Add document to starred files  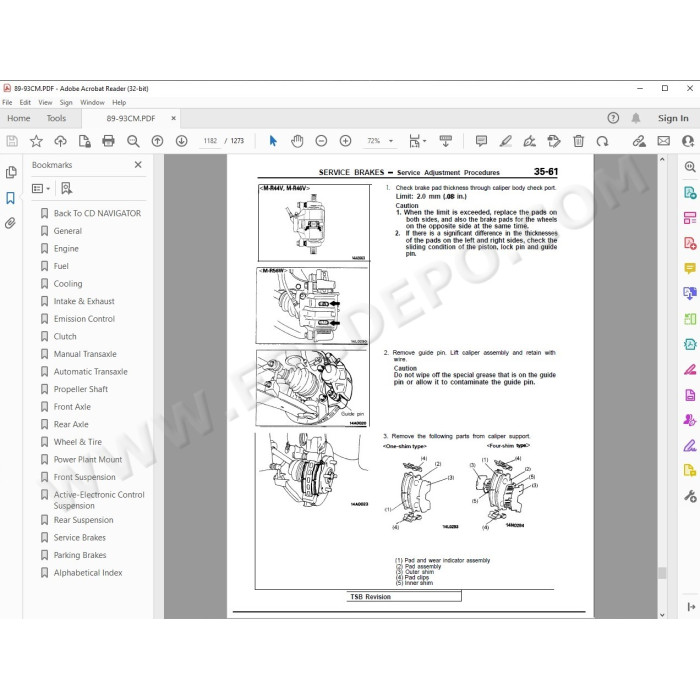point(36,142)
